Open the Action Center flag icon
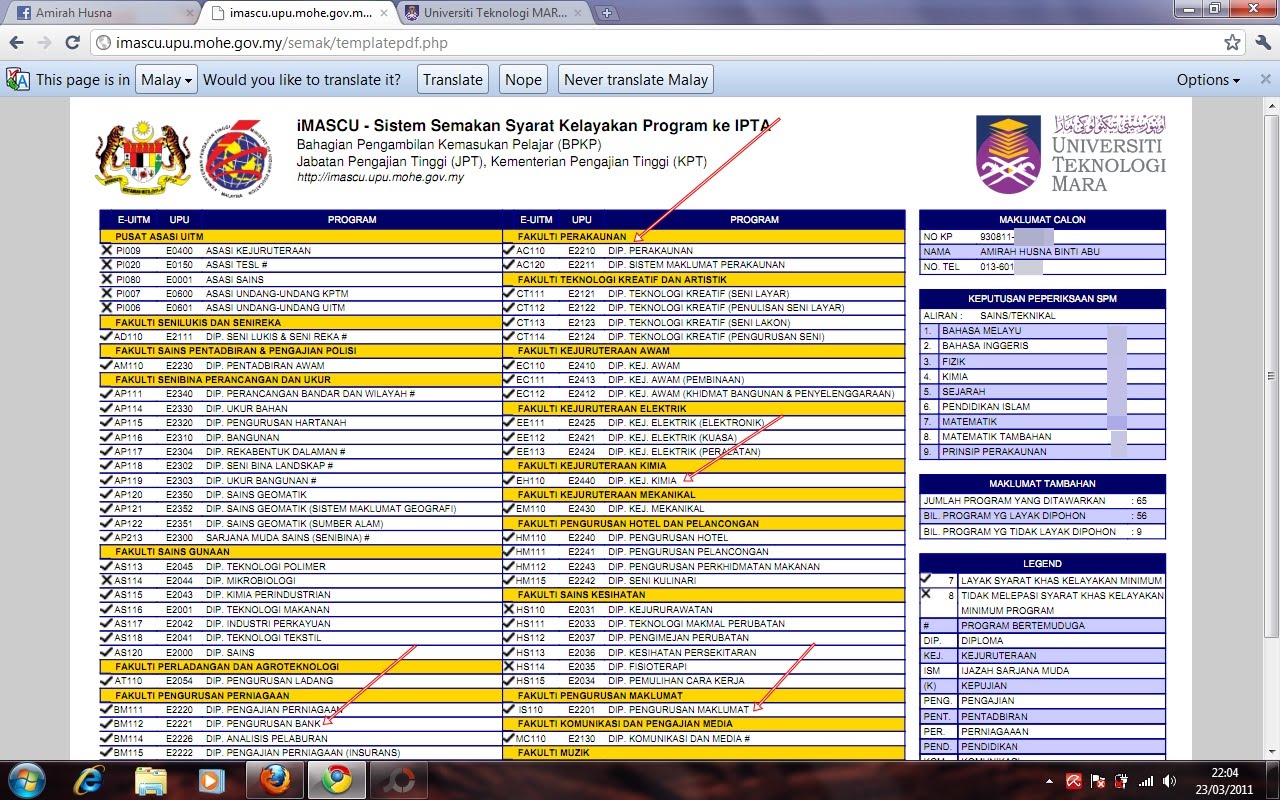 point(1097,781)
